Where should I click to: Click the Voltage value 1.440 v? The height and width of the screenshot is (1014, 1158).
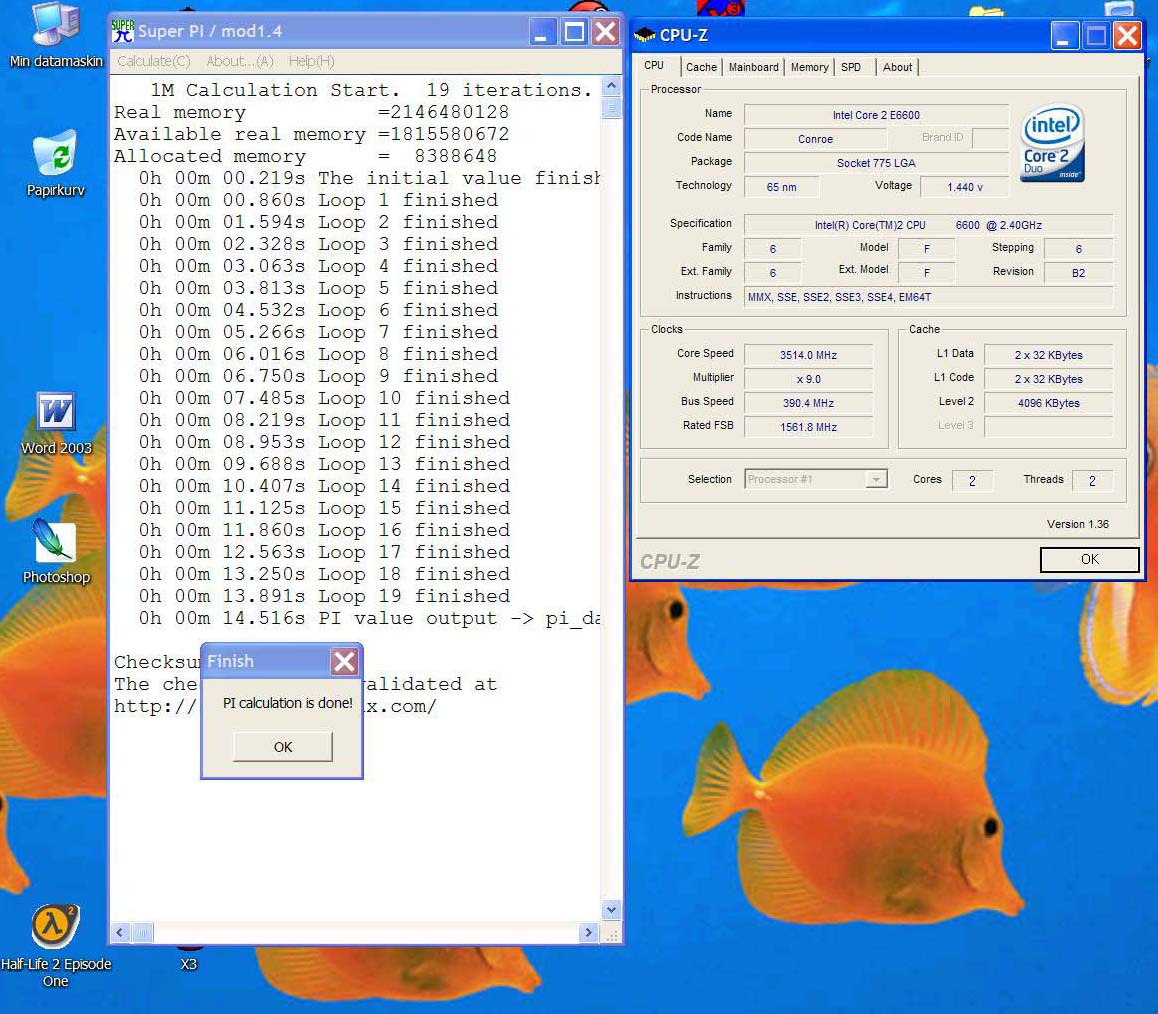(965, 187)
